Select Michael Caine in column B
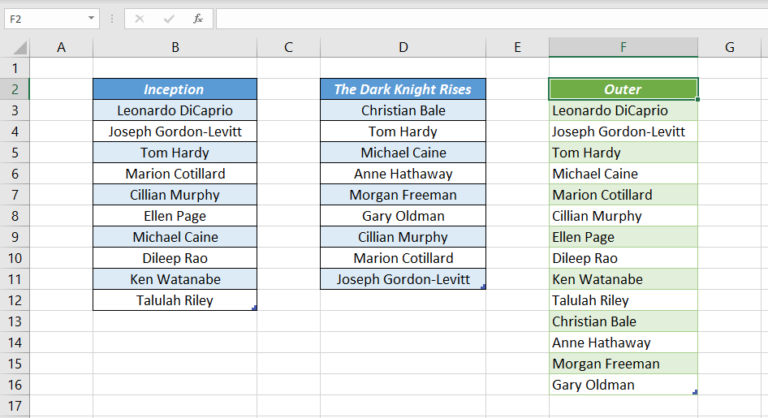Image resolution: width=768 pixels, height=418 pixels. pyautogui.click(x=175, y=237)
